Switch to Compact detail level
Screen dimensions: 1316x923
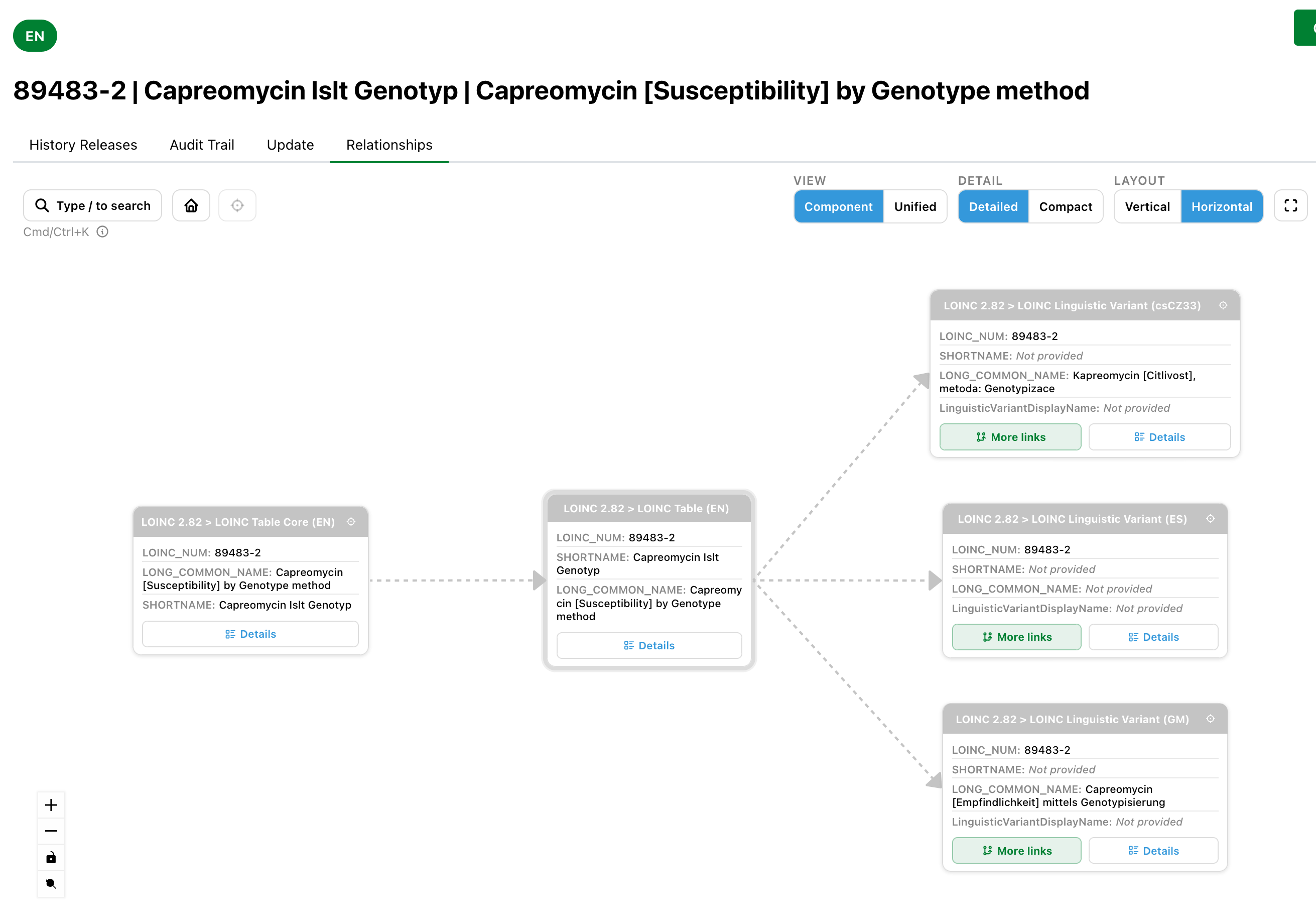click(x=1066, y=206)
